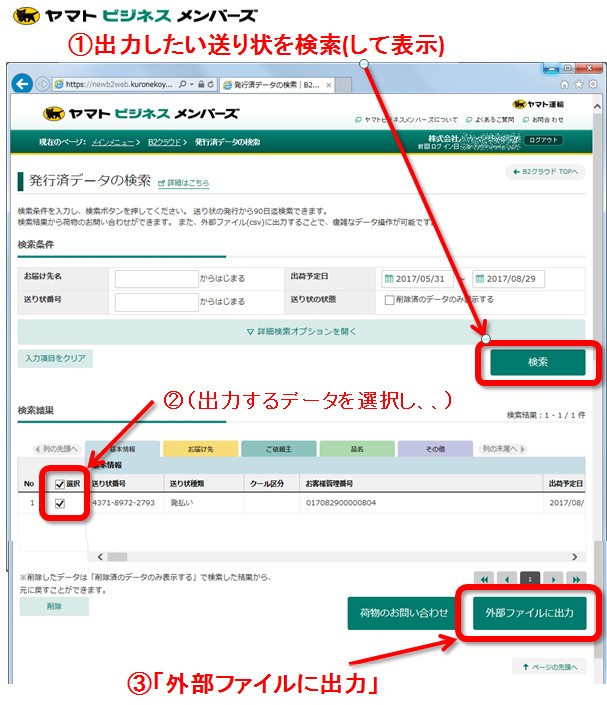
Task: Open calendar for end date 2017/08/29
Action: (x=480, y=279)
